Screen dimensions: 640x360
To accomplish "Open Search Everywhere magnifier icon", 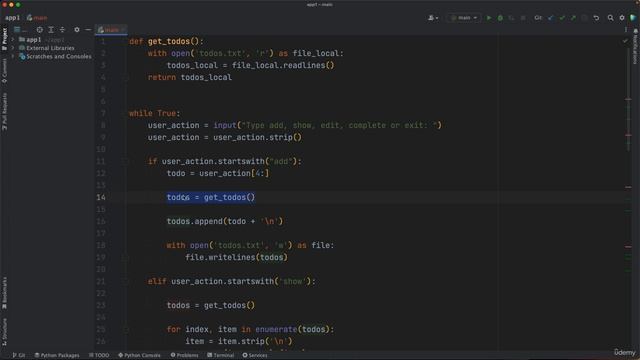I will [611, 18].
